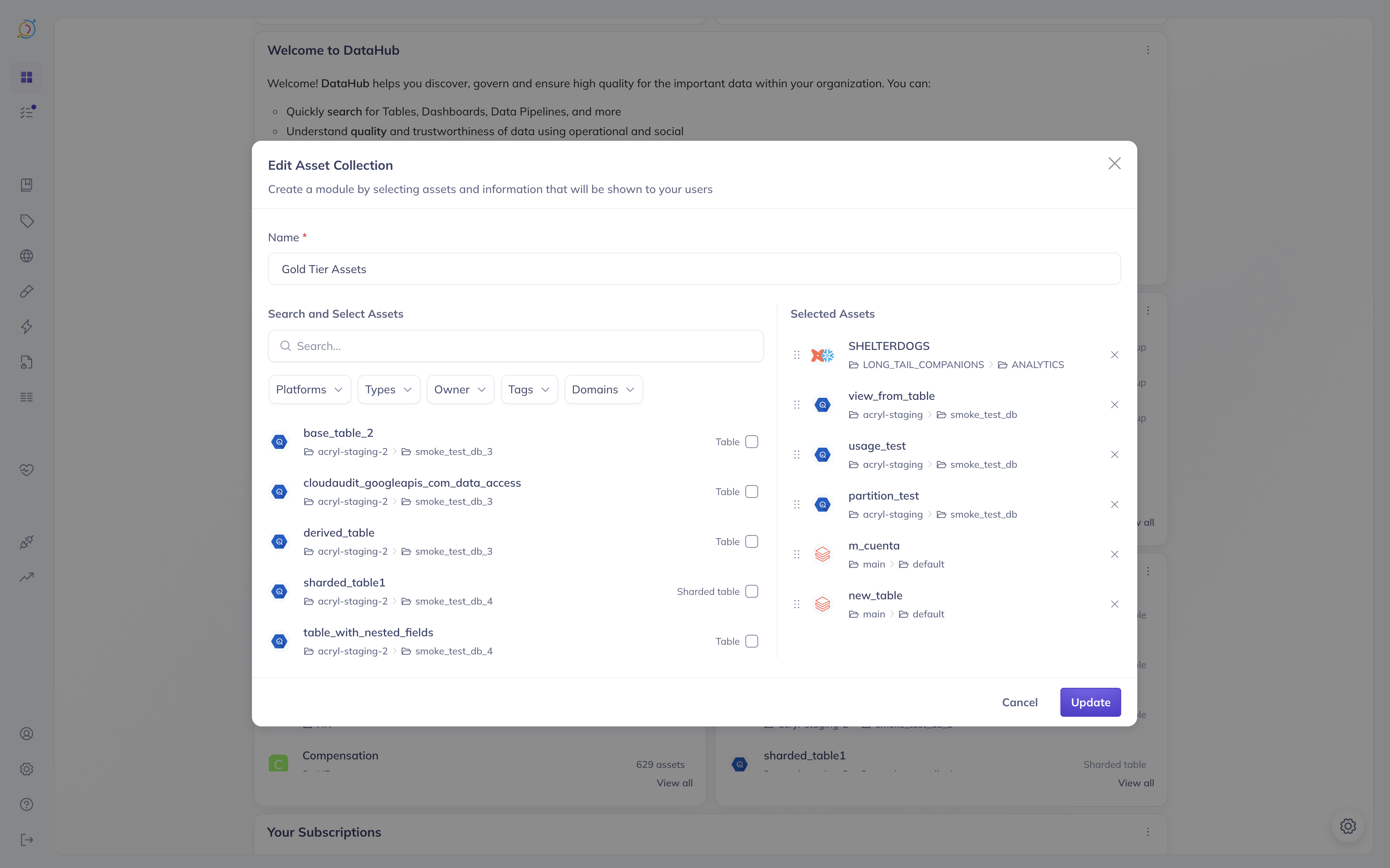
Task: Remove SHELTERDOGS from selected assets
Action: click(1114, 355)
